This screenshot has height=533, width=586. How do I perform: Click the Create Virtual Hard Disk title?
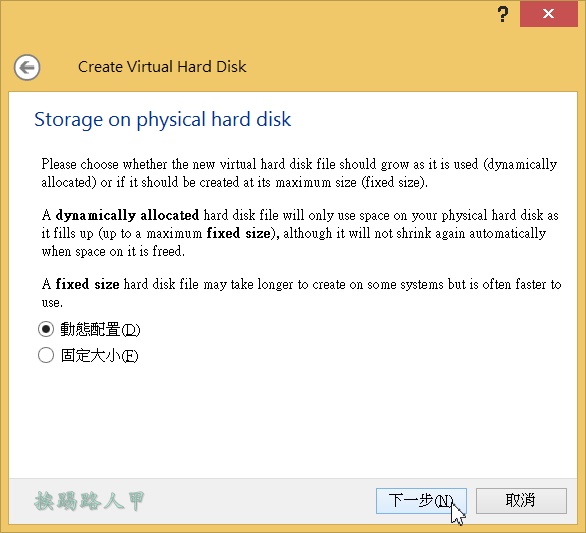(162, 67)
